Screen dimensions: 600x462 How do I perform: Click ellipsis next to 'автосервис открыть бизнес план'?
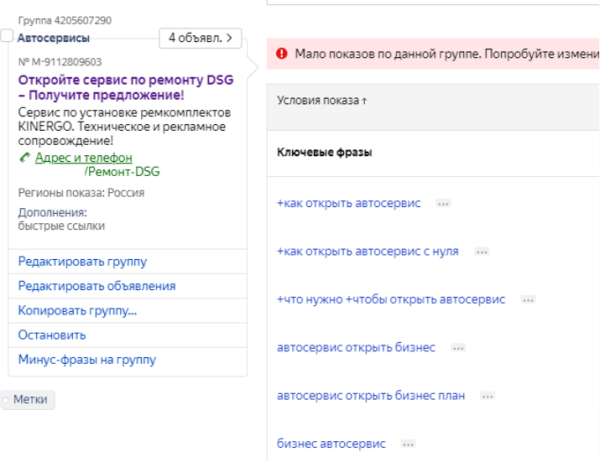[x=487, y=396]
